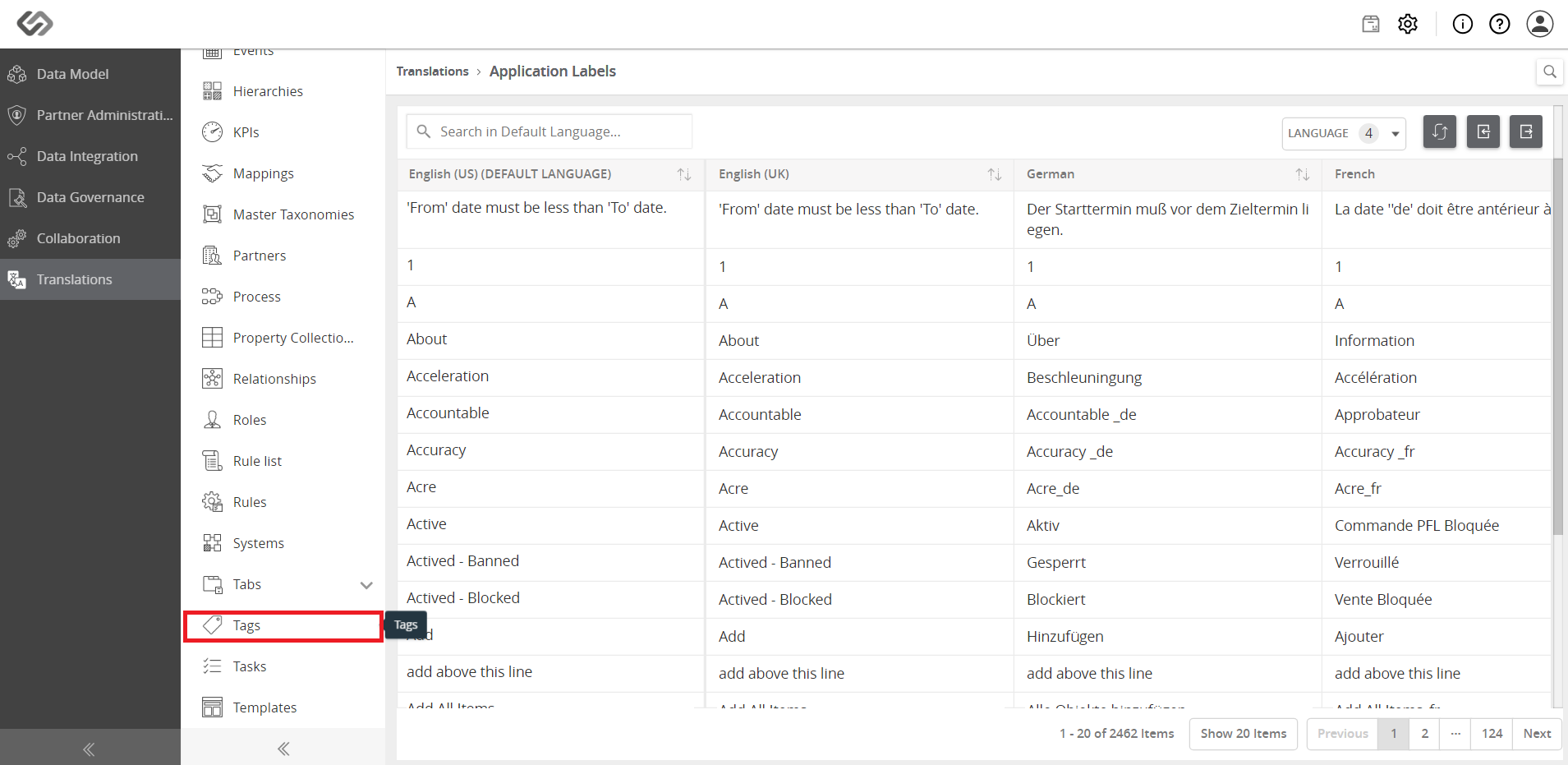Open the user profile avatar
The height and width of the screenshot is (765, 1568).
[1540, 24]
